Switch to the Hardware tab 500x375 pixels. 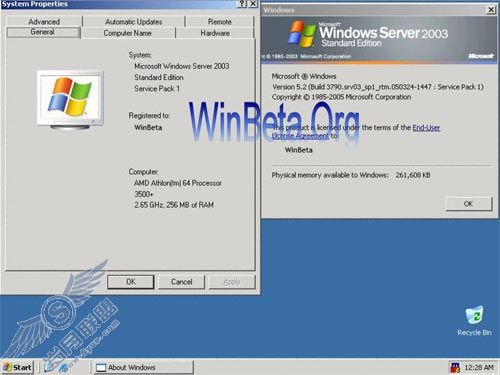215,33
